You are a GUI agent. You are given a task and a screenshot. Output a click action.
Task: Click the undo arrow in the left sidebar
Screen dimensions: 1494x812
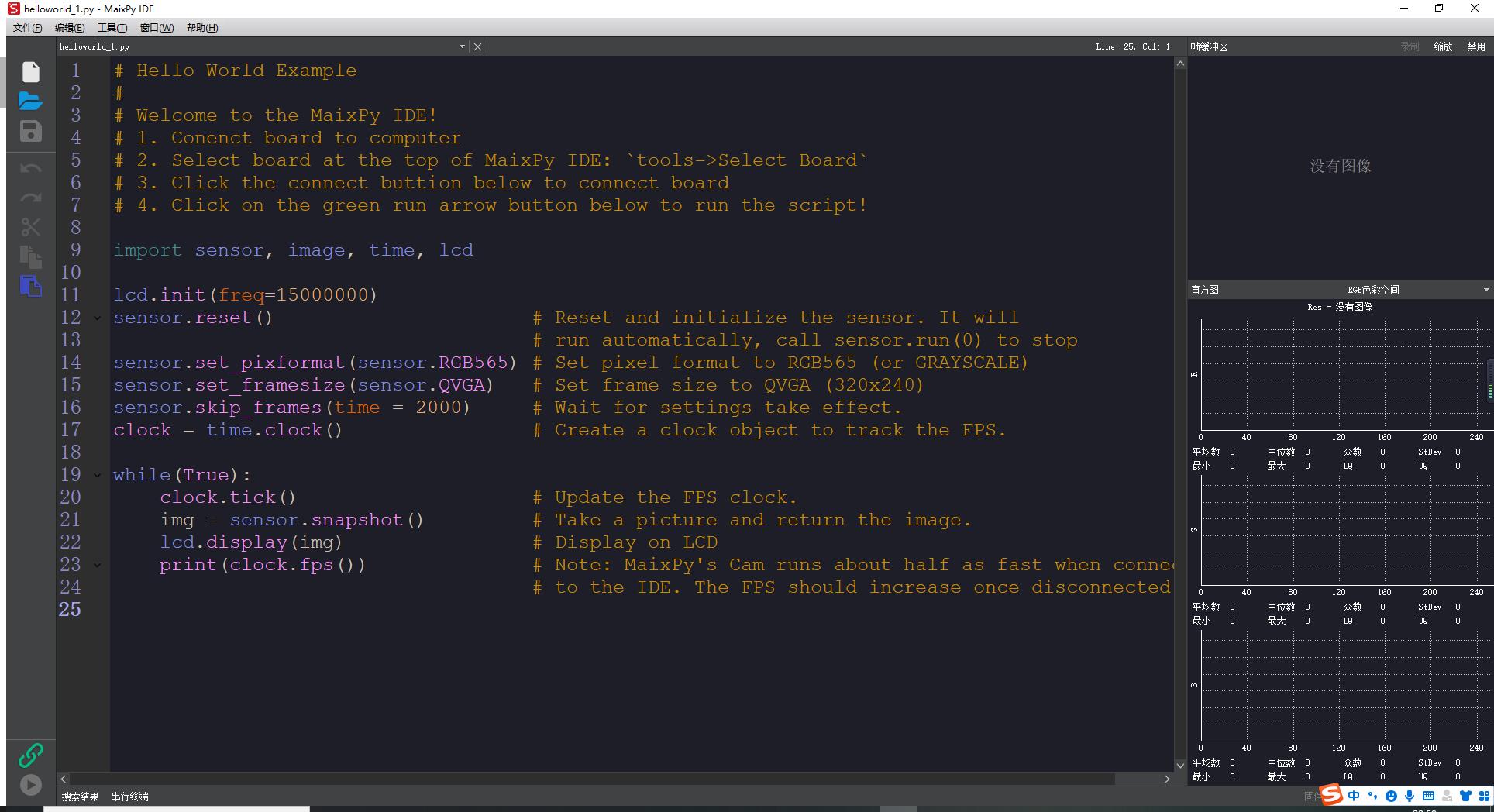31,168
